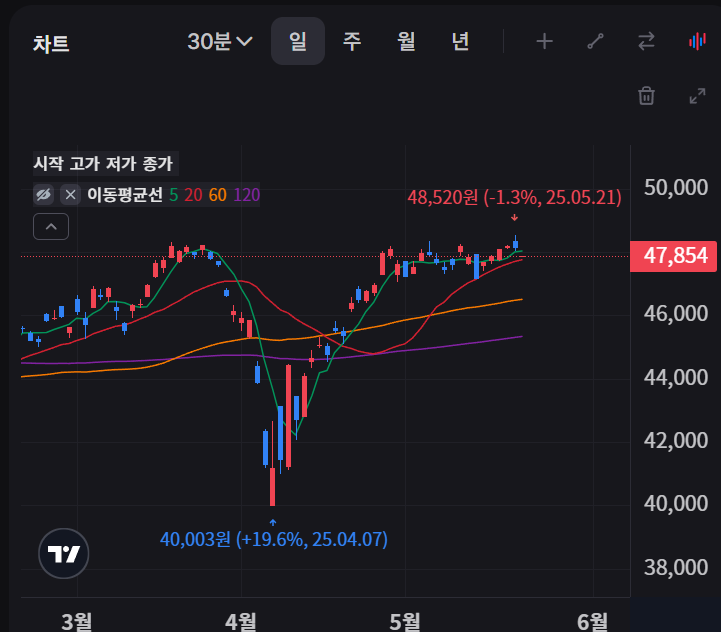
Task: Remove the 이동평균선 indicator with X
Action: [70, 195]
